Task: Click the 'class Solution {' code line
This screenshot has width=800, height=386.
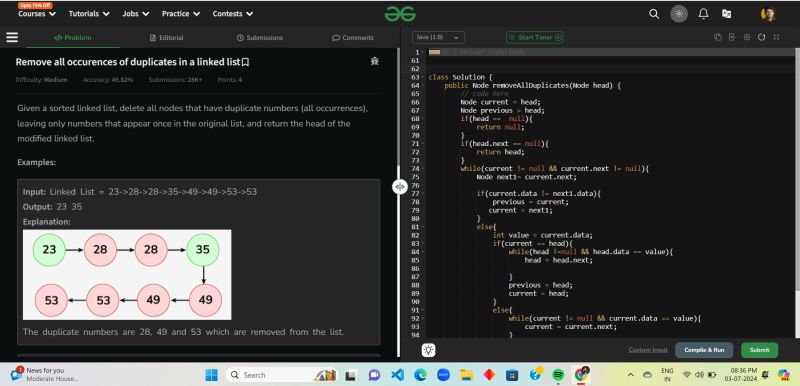Action: coord(460,78)
